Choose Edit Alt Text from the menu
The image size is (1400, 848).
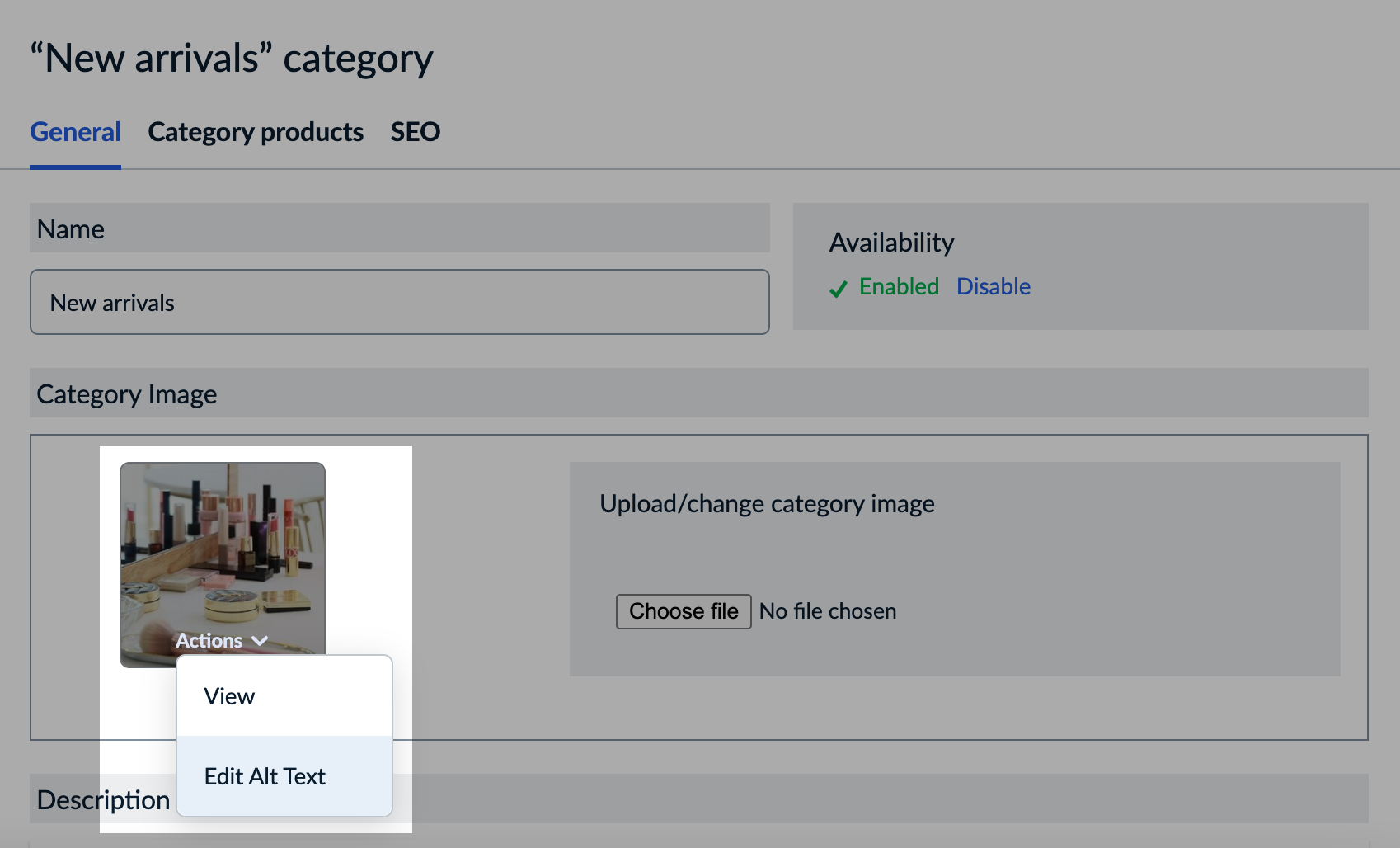click(265, 775)
